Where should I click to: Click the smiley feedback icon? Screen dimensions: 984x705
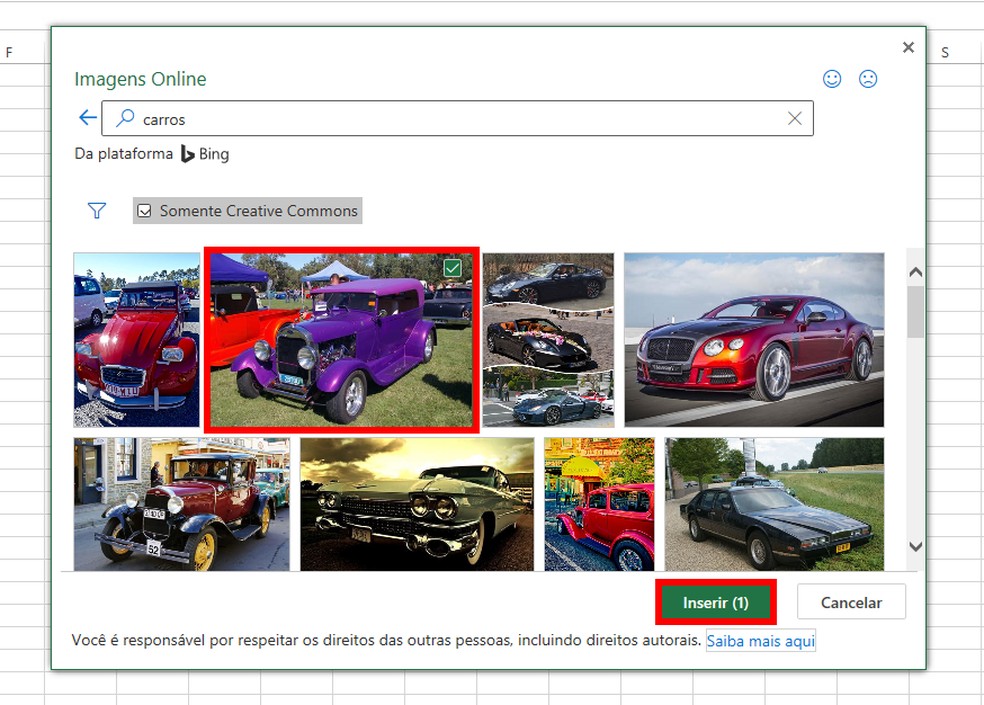point(832,79)
